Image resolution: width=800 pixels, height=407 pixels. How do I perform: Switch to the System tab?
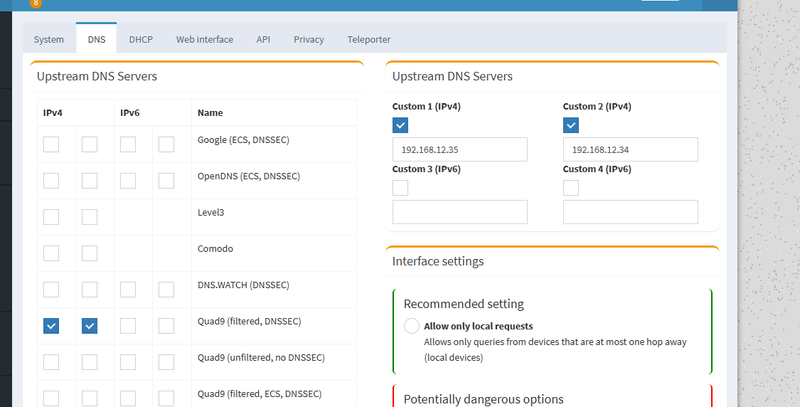(x=49, y=39)
